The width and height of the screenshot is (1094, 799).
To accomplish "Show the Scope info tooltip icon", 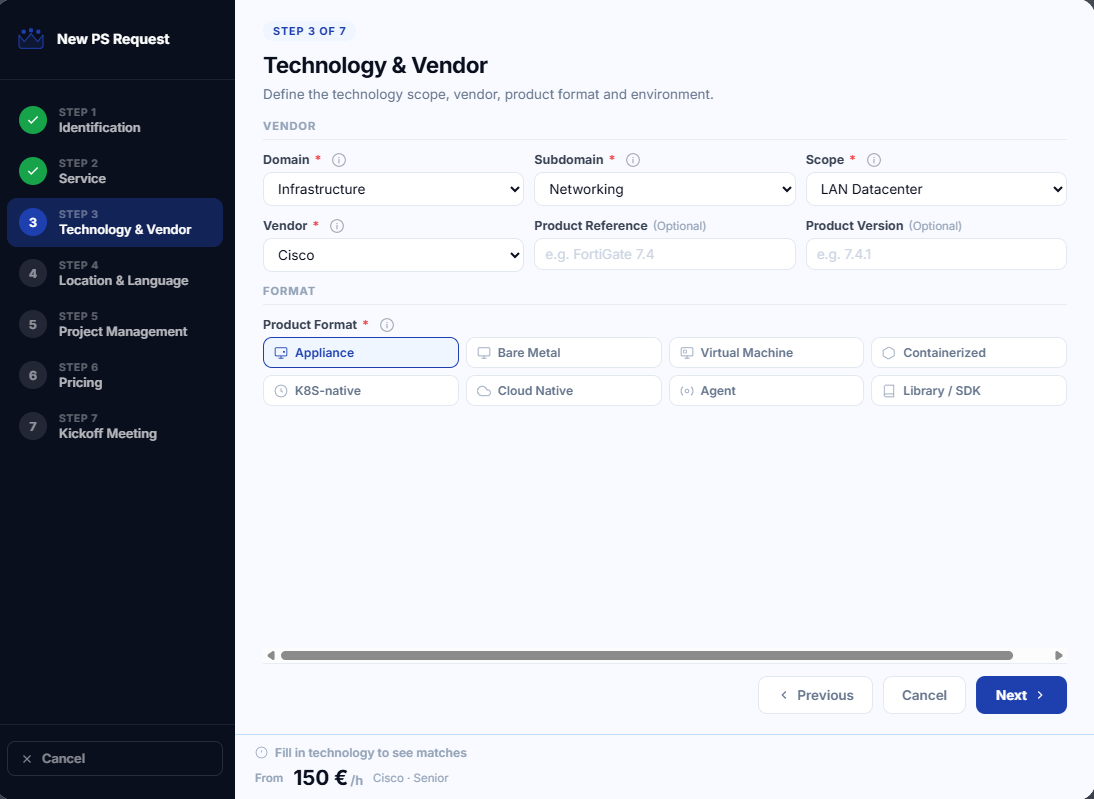I will pos(874,160).
